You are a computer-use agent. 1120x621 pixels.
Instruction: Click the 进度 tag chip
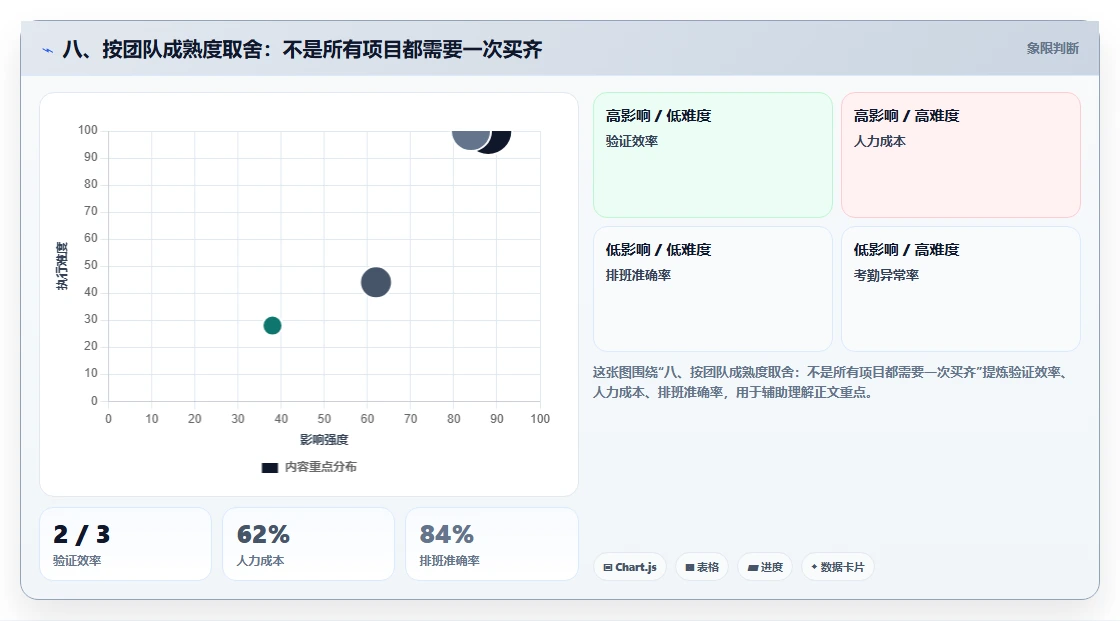click(x=764, y=567)
